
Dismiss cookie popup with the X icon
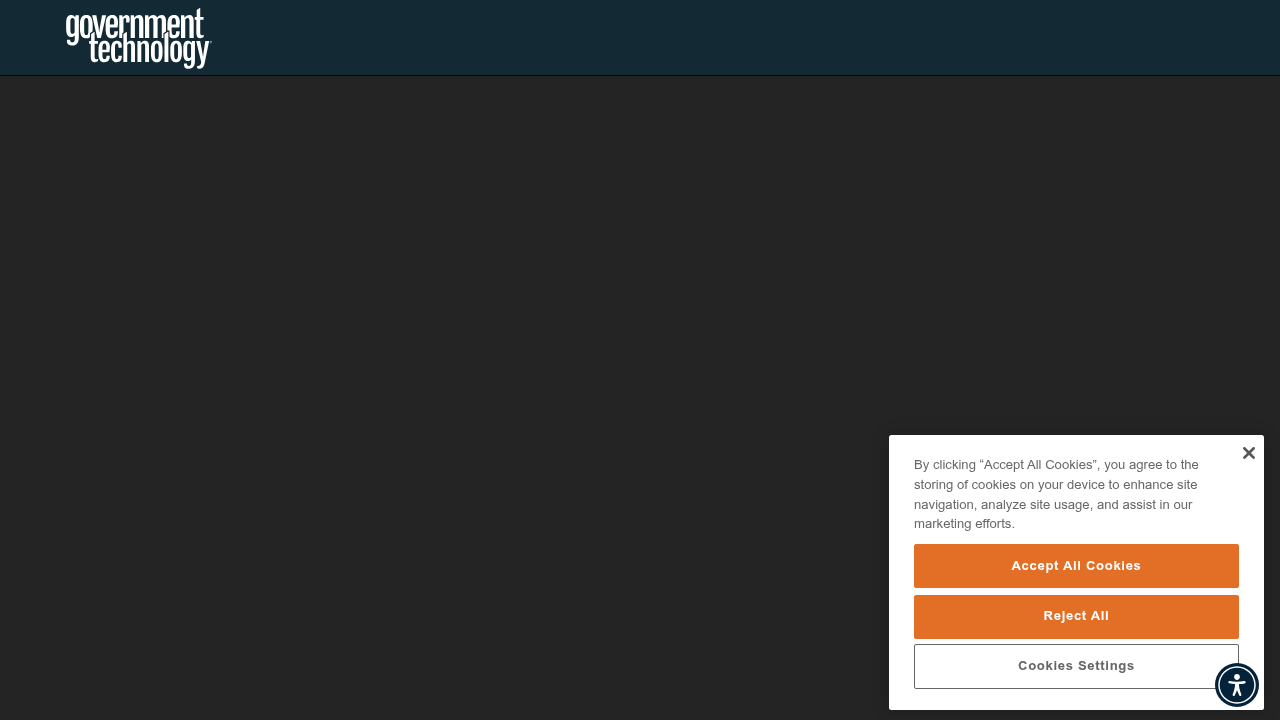[x=1249, y=453]
